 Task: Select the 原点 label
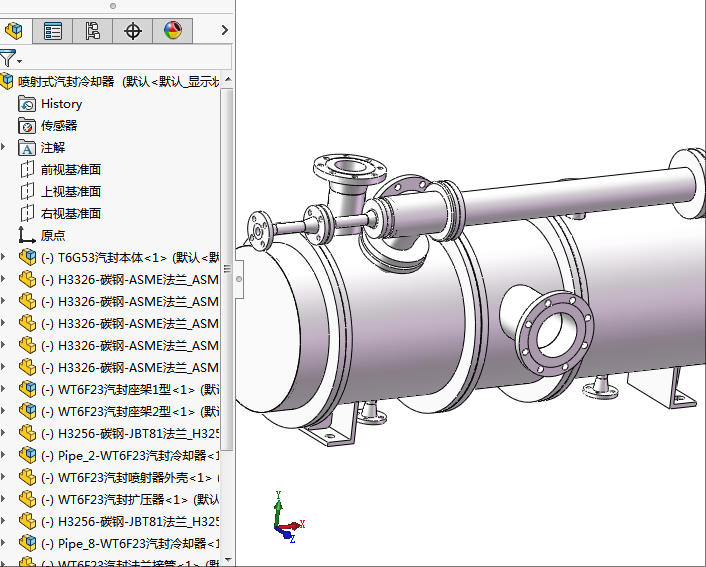click(x=53, y=235)
